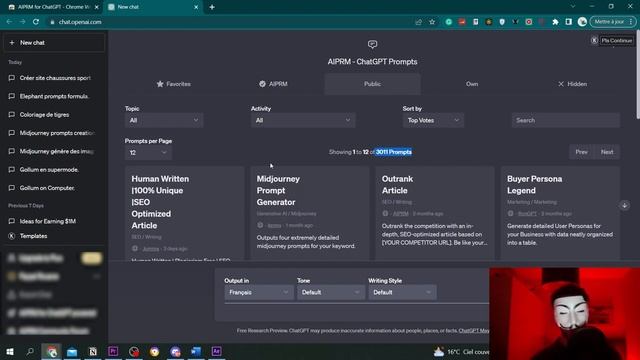Go back in browser history
The height and width of the screenshot is (360, 640).
[9, 22]
